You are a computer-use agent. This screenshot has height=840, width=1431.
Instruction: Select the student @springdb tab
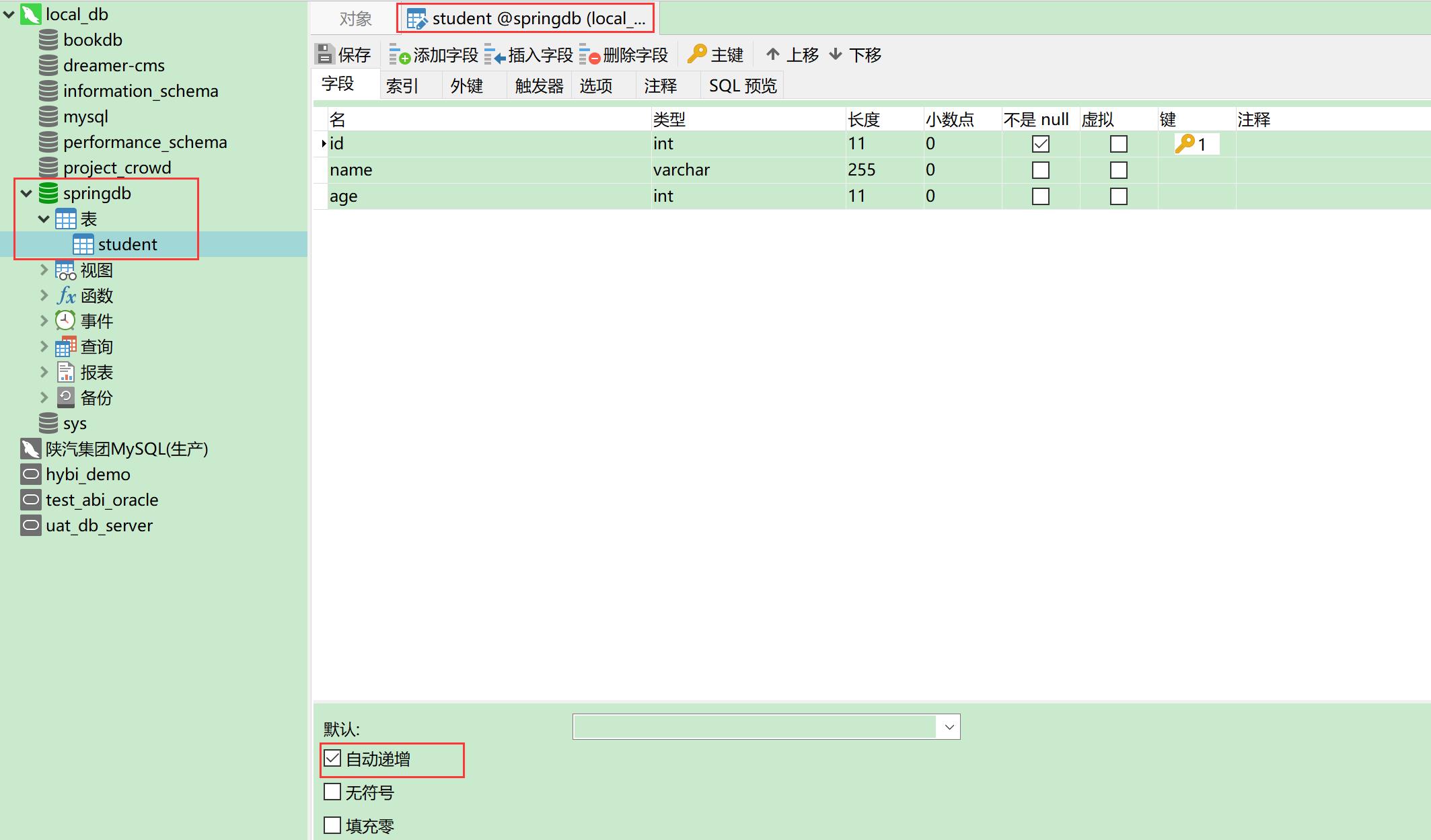pyautogui.click(x=527, y=19)
